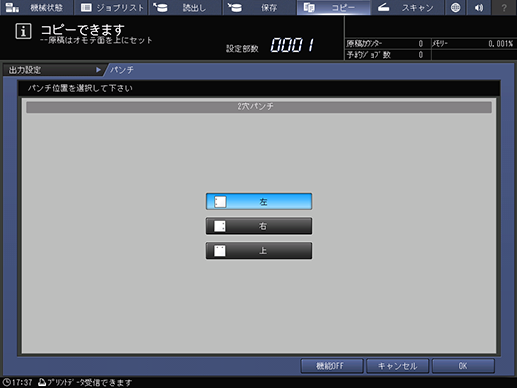The image size is (517, 388).
Task: Click the clock icon at 17:37
Action: coord(6,382)
